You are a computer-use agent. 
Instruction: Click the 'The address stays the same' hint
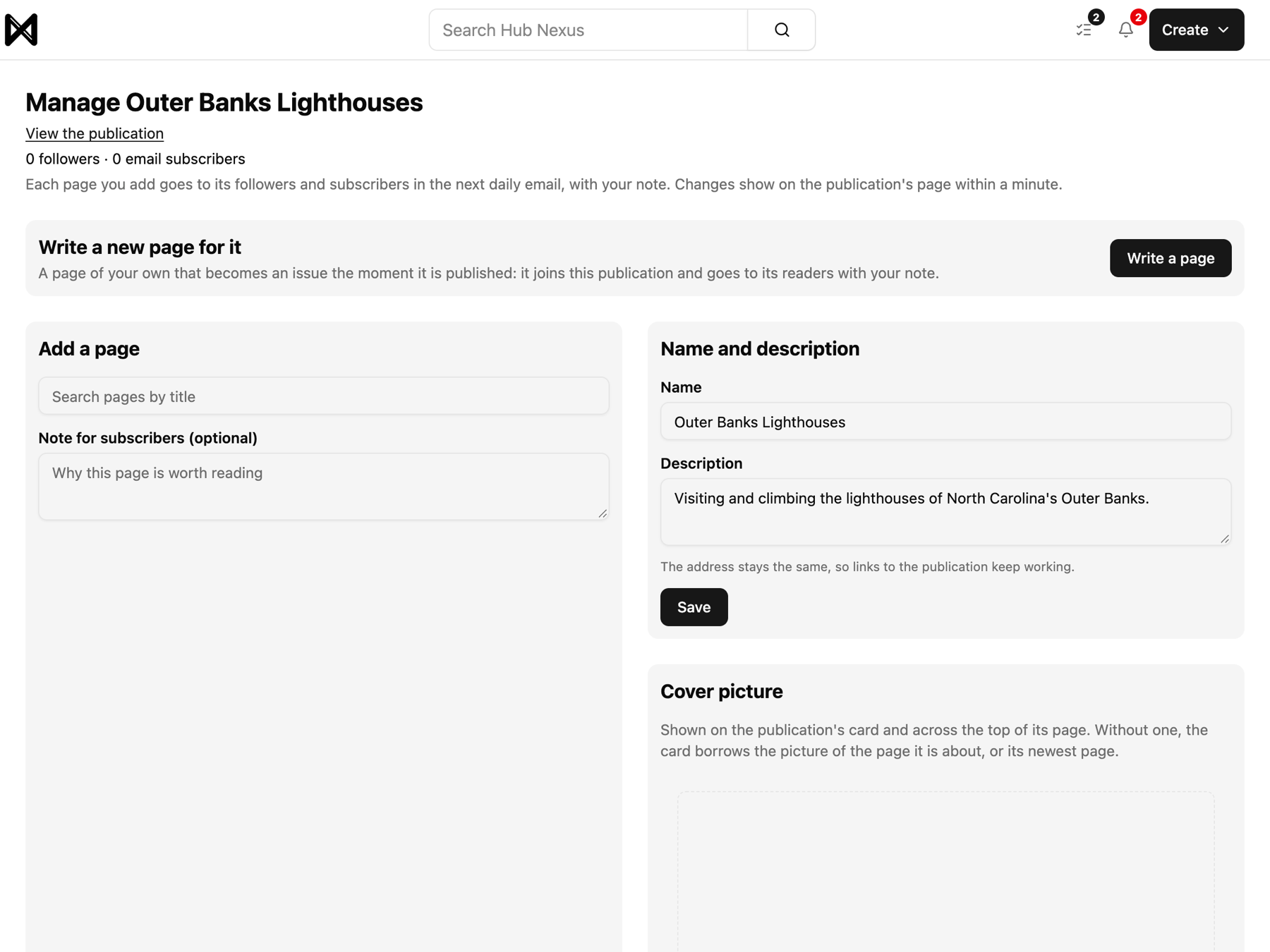point(867,566)
